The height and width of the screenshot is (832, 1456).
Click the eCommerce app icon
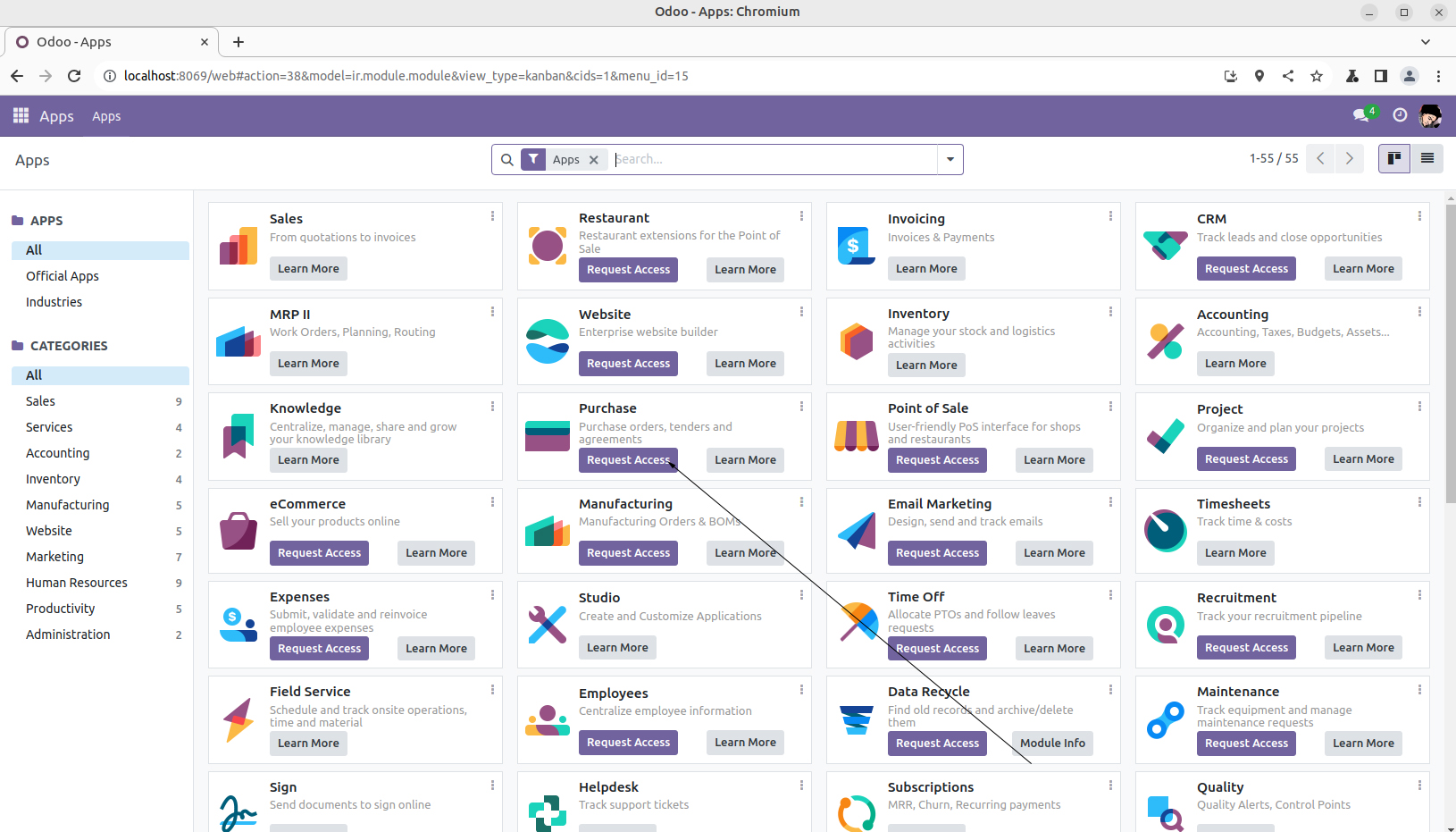point(238,530)
